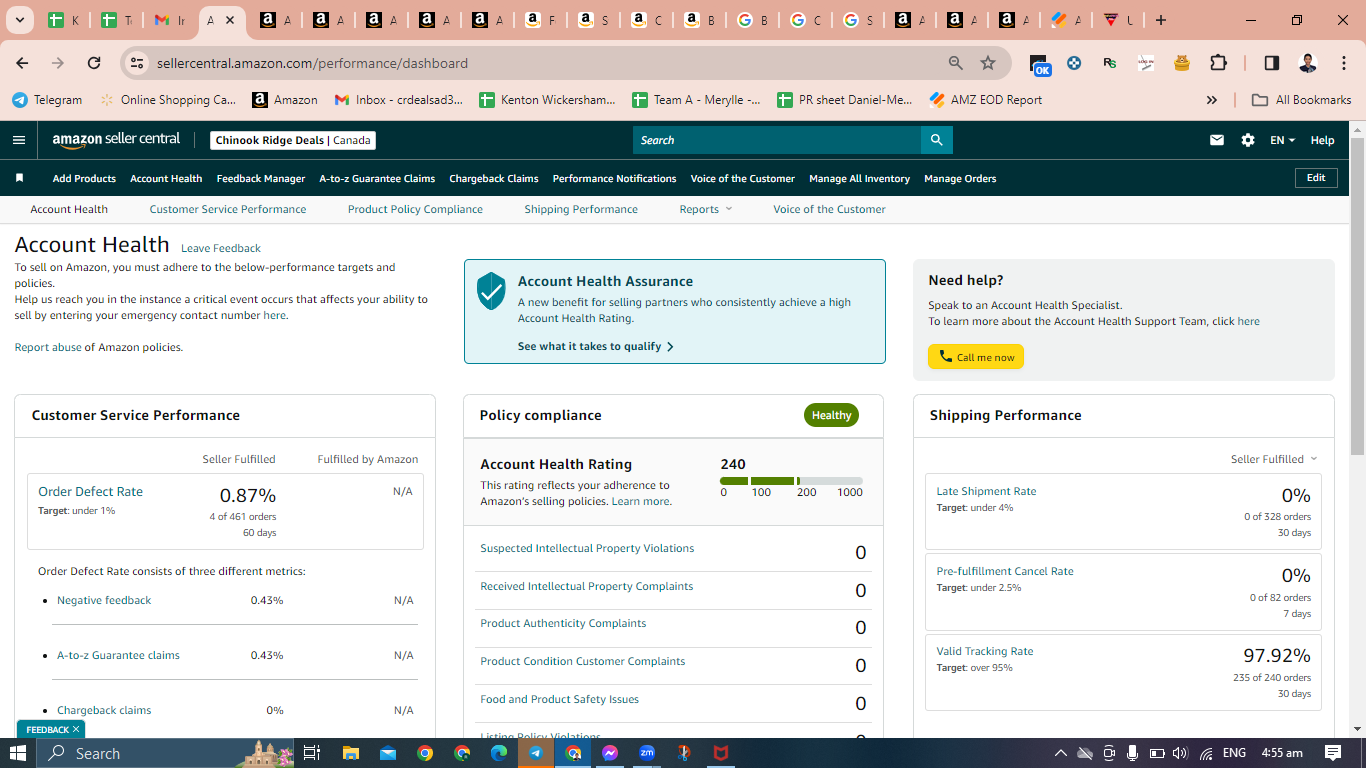Open the Chrome Extensions puzzle icon
This screenshot has width=1366, height=768.
coord(1218,63)
